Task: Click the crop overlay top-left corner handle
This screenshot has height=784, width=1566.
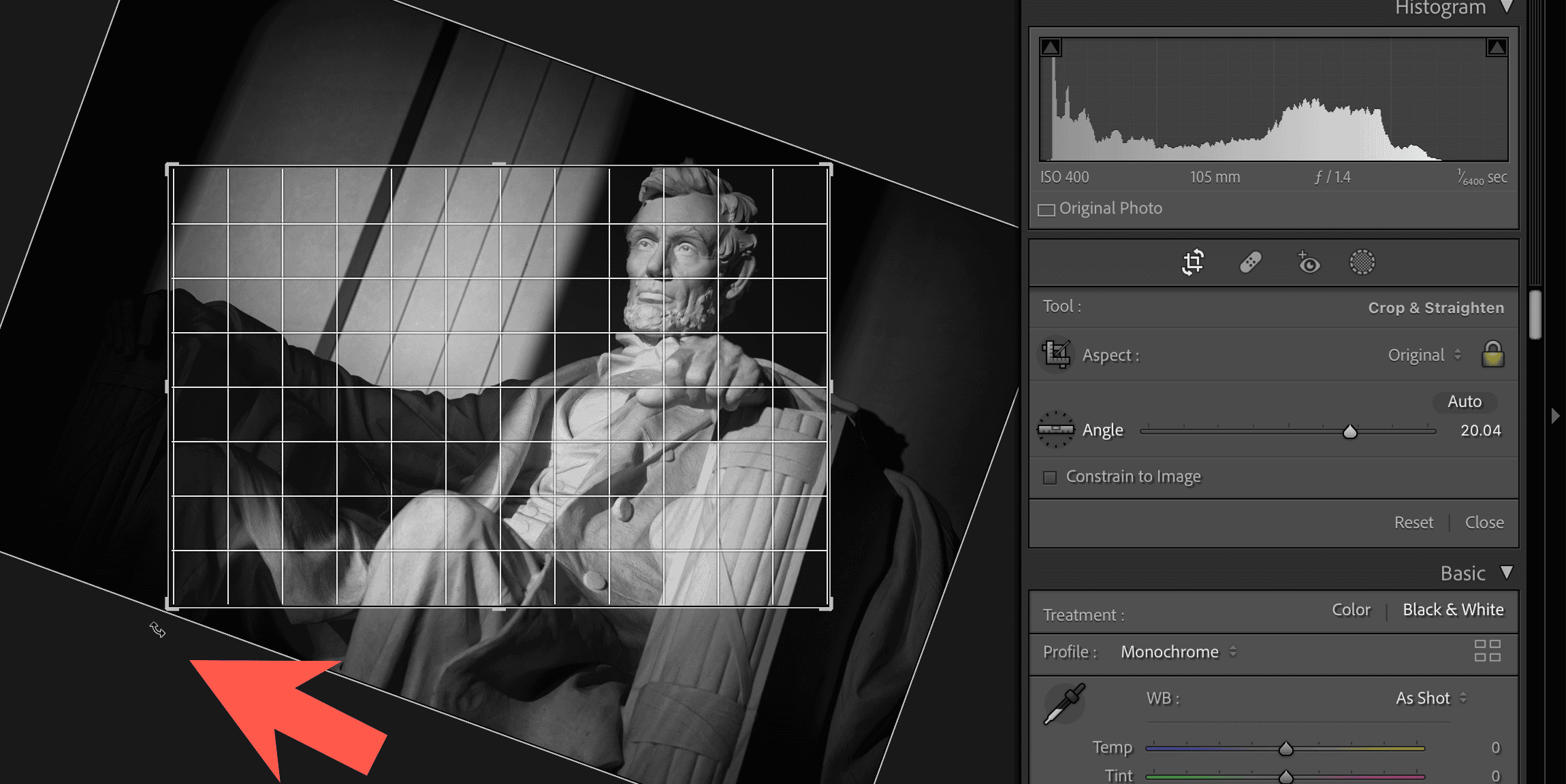Action: click(x=171, y=167)
